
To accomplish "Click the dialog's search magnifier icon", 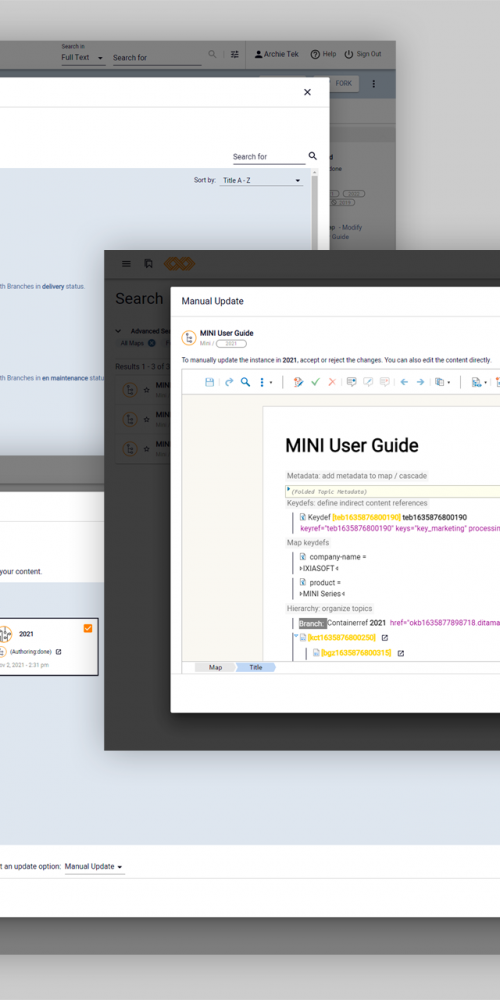I will 312,156.
